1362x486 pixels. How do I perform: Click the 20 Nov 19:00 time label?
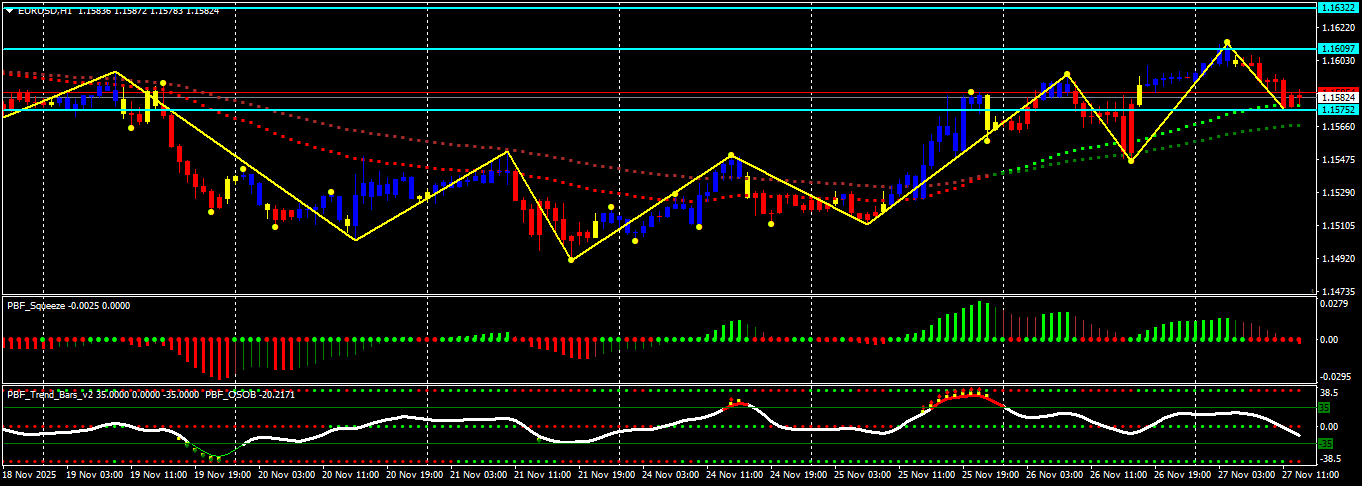(x=415, y=476)
